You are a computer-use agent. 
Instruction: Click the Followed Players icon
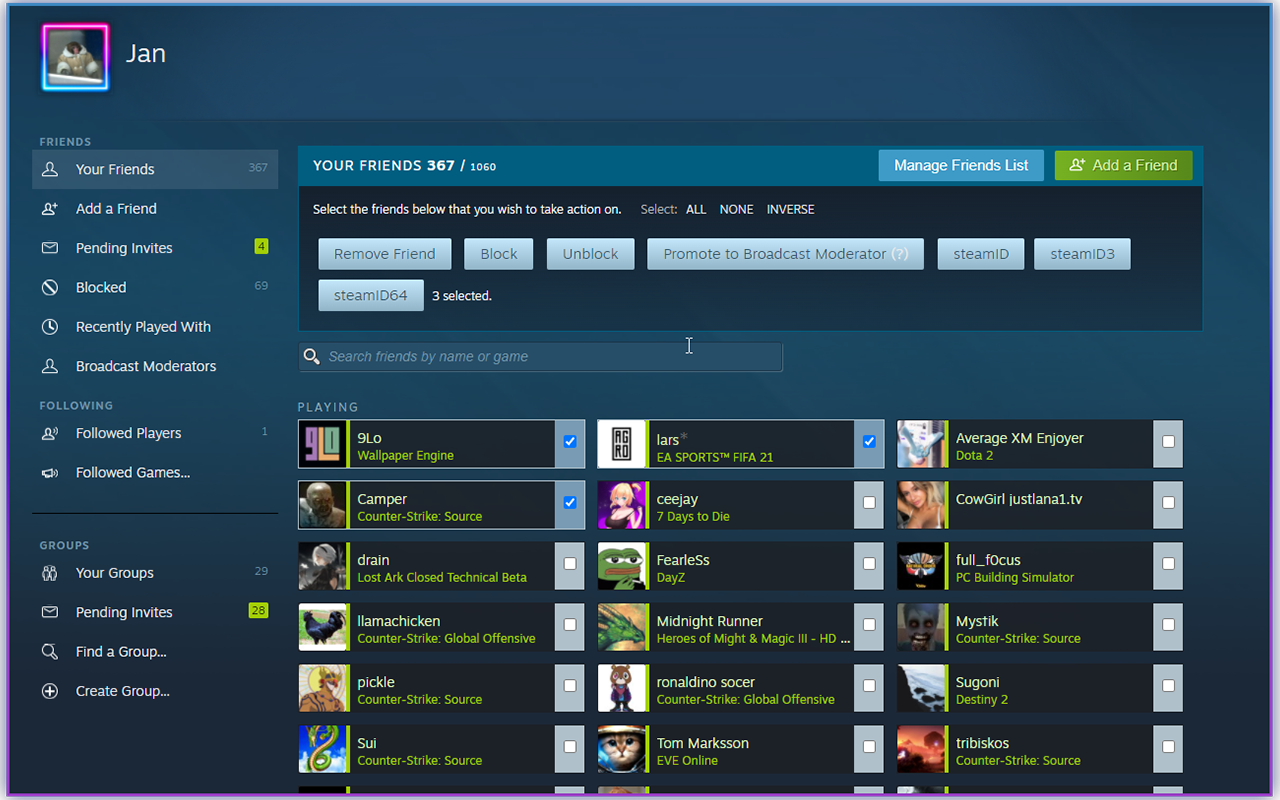coord(50,433)
